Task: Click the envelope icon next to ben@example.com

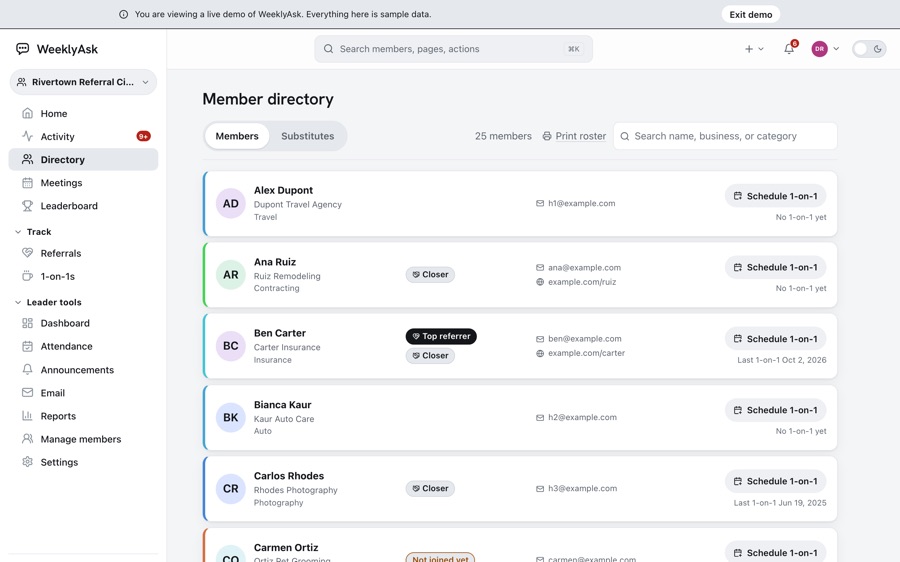Action: pos(540,339)
